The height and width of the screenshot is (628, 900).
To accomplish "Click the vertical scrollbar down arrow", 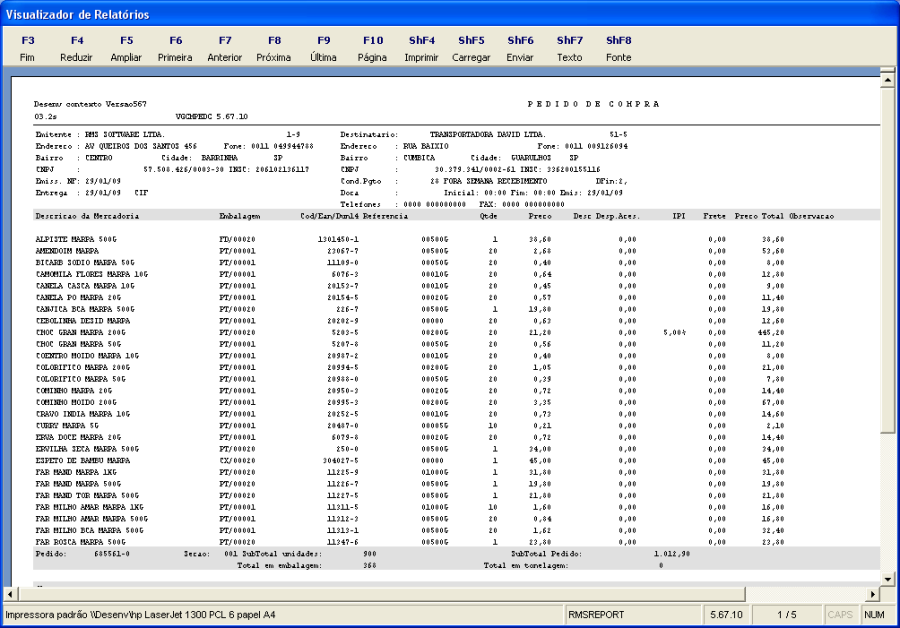I will coord(887,579).
